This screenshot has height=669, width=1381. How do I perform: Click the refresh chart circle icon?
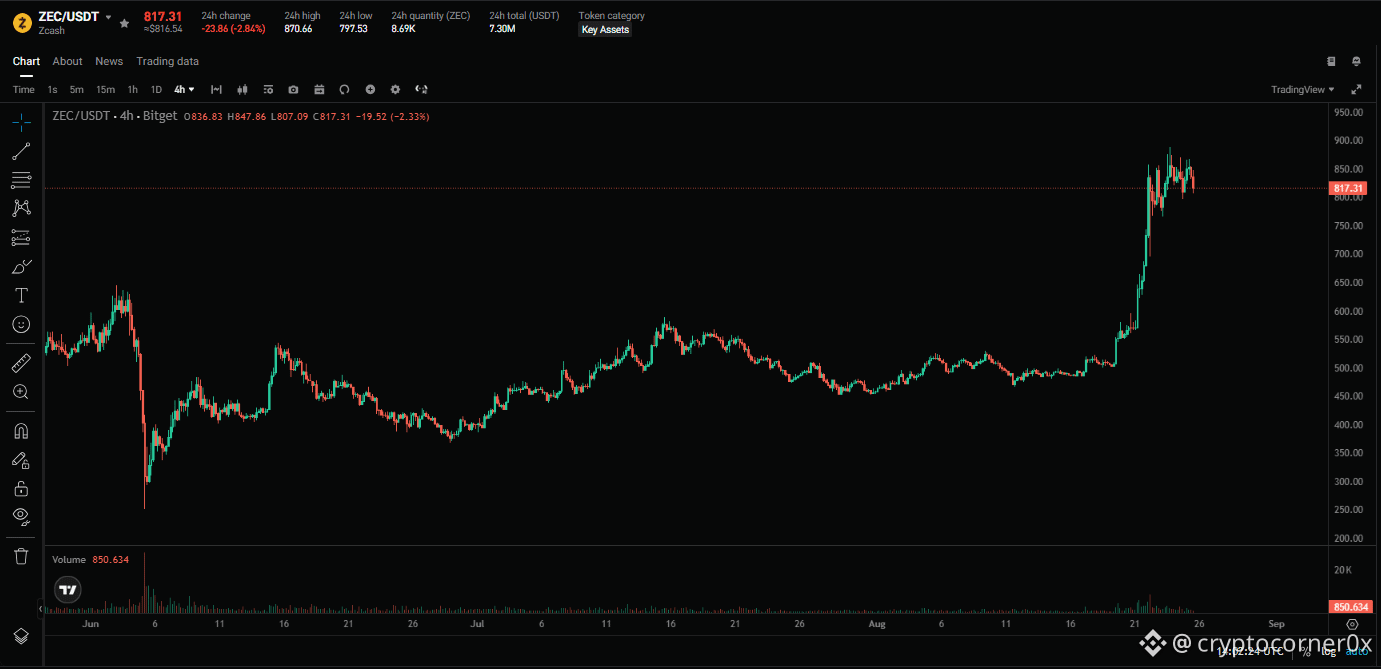tap(344, 89)
